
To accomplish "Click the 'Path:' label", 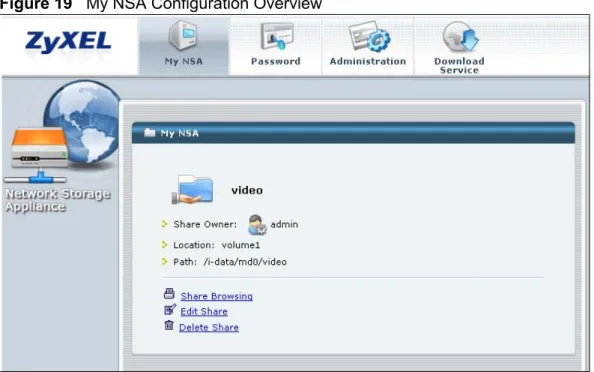I will click(x=185, y=262).
